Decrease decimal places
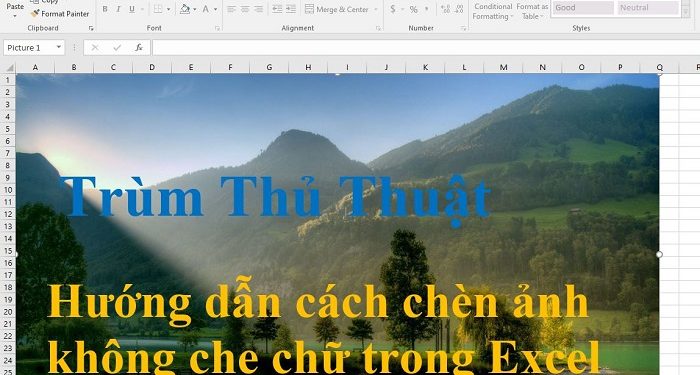700x375 pixels. pyautogui.click(x=459, y=9)
